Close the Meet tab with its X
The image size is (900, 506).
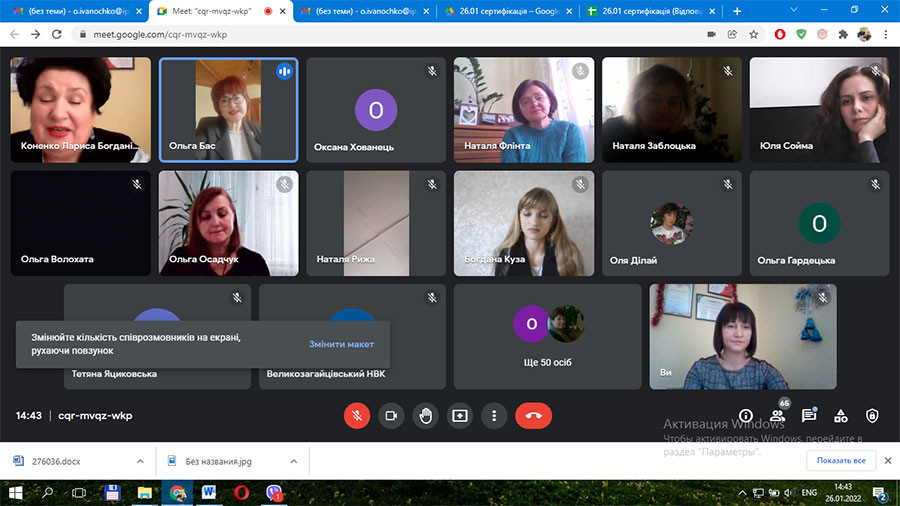tap(282, 11)
